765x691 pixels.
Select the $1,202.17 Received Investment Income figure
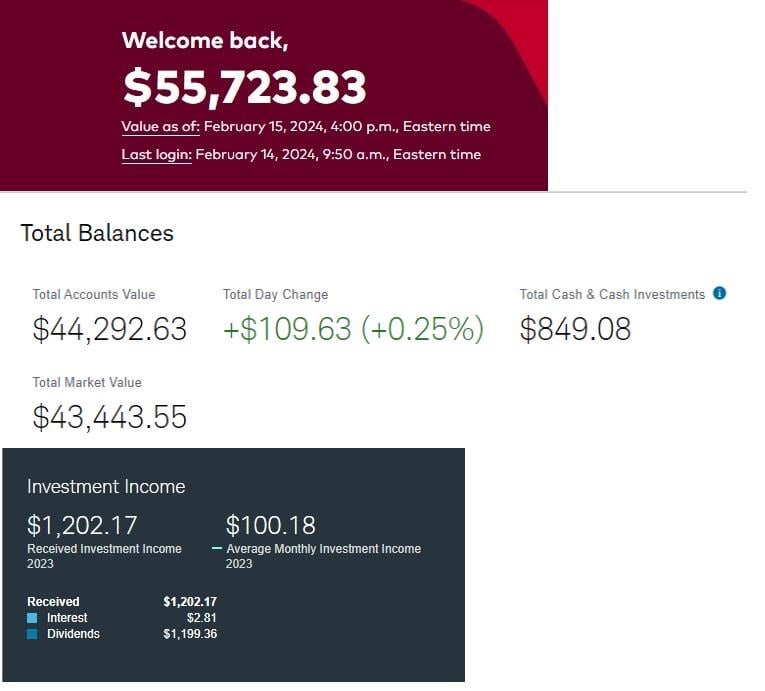(x=82, y=525)
